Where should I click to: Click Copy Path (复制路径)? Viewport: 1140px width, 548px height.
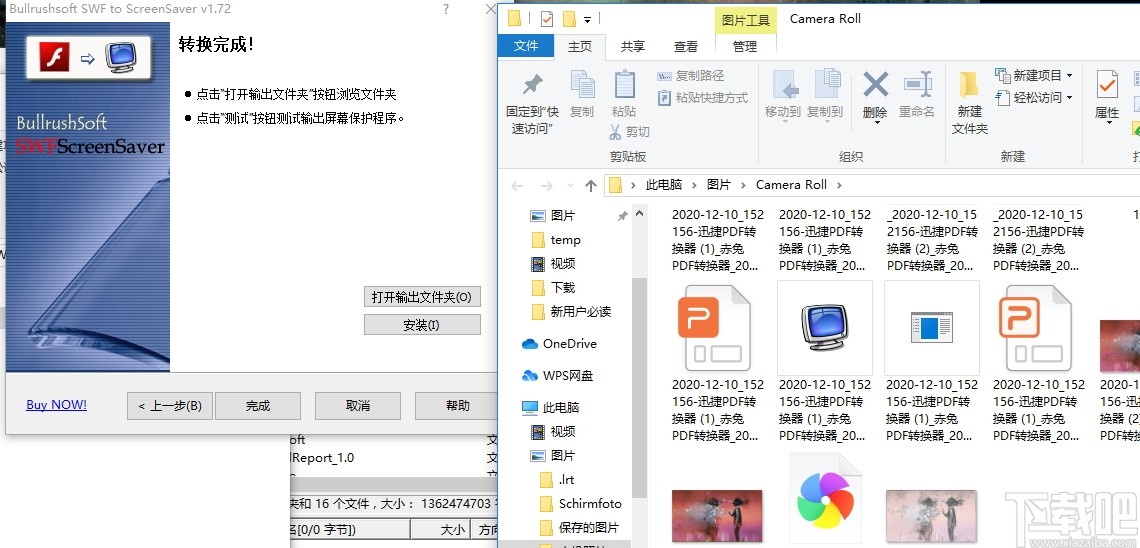[691, 76]
